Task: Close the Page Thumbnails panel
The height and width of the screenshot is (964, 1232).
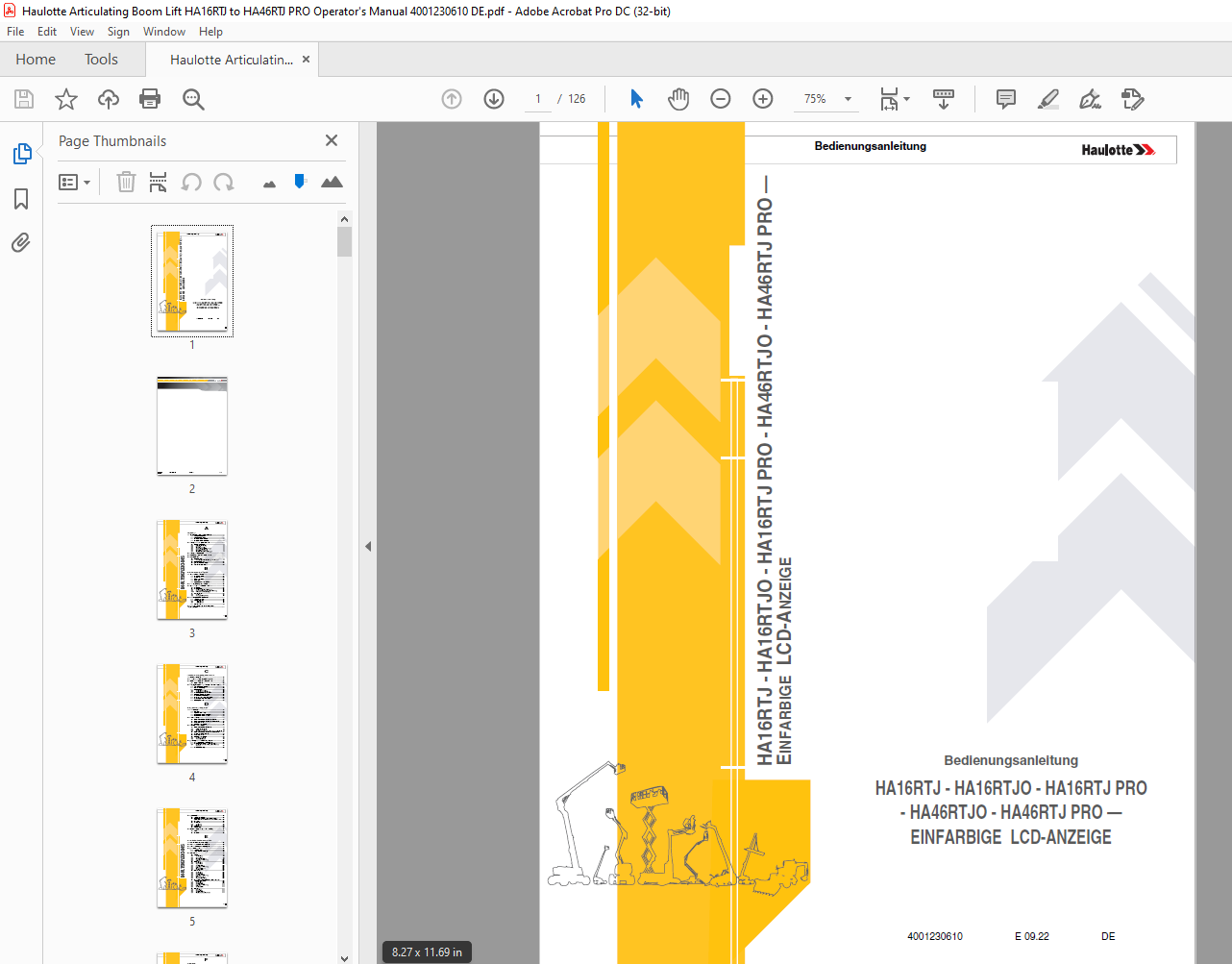Action: (332, 140)
